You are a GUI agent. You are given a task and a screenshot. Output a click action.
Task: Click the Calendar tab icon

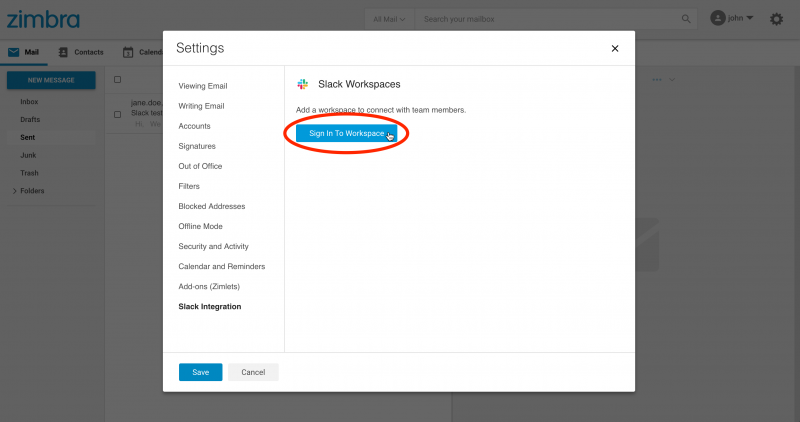pos(128,52)
